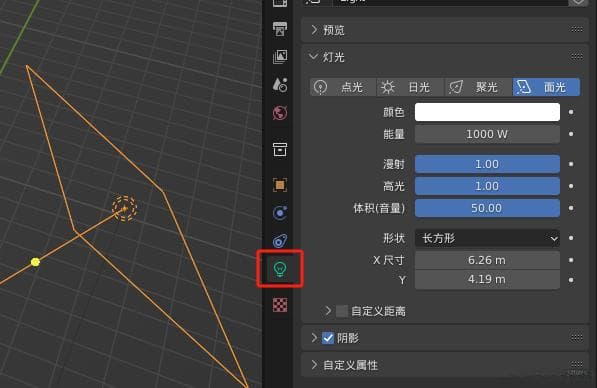The height and width of the screenshot is (388, 597).
Task: Click animate dot next to X 尺寸
Action: click(x=571, y=260)
